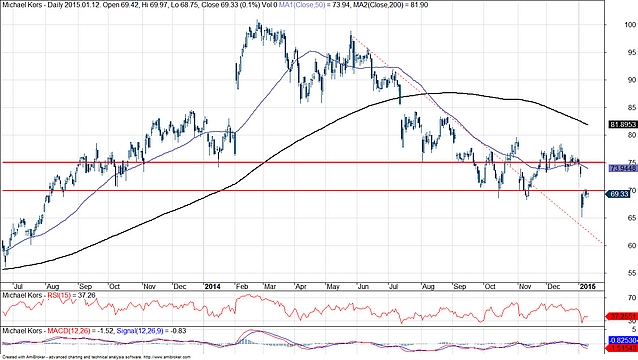The height and width of the screenshot is (360, 638).
Task: Click the 30 level label on RSI axis
Action: 632,321
